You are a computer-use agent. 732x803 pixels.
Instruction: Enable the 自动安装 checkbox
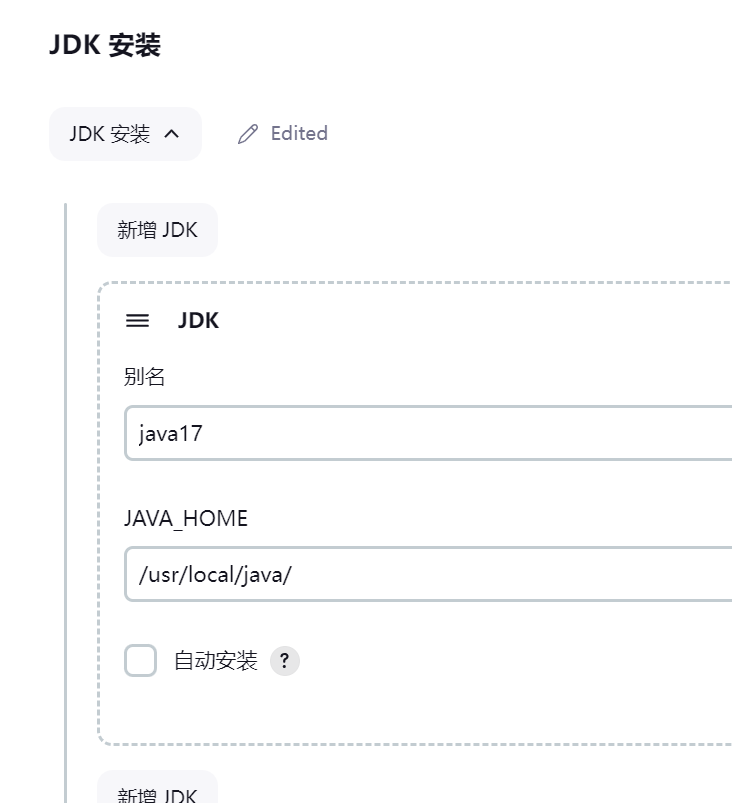pos(140,661)
